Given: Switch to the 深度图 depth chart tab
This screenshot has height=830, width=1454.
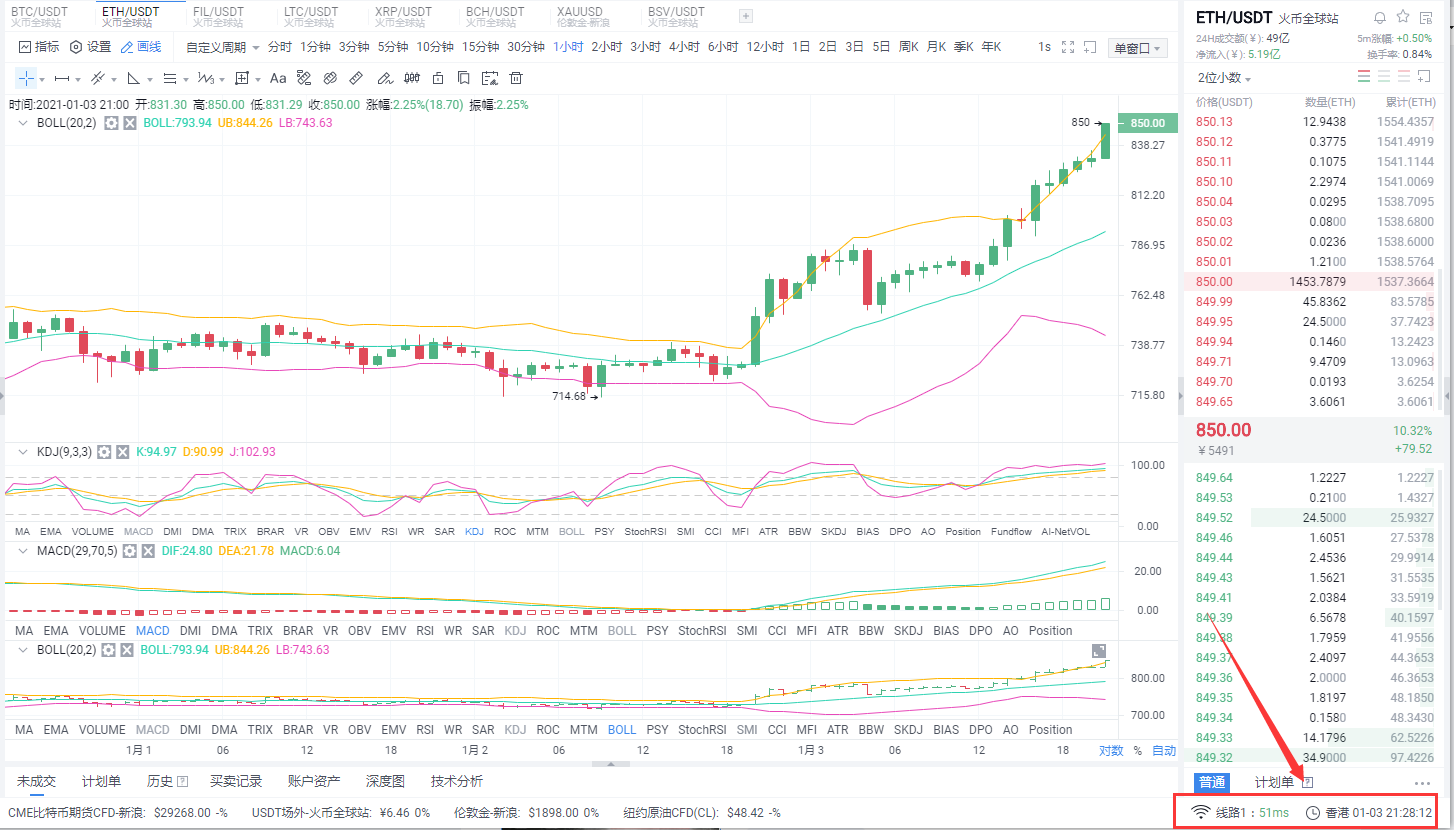Looking at the screenshot, I should [385, 781].
